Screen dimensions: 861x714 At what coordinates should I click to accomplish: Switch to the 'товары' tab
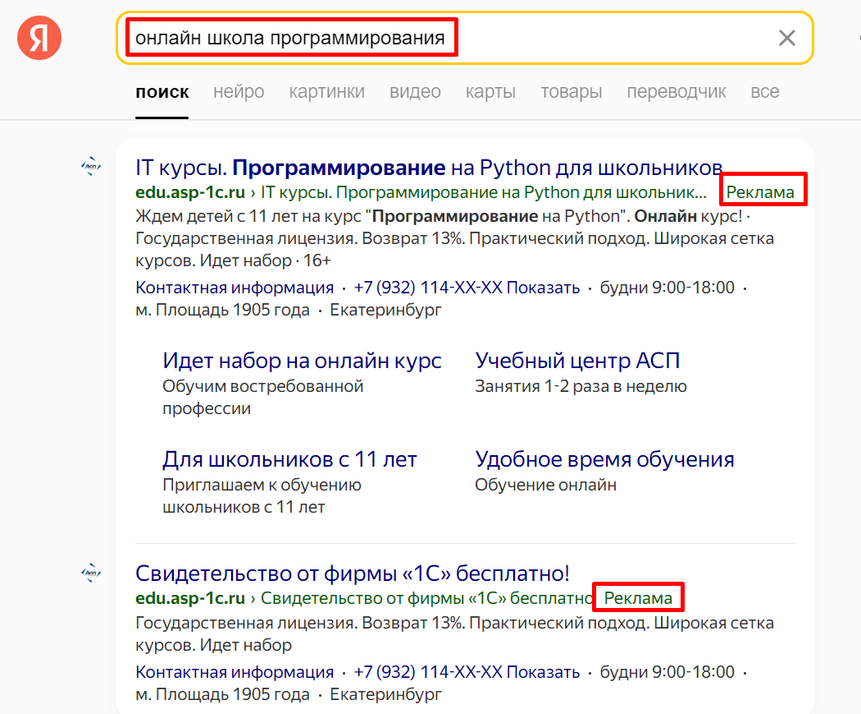click(x=571, y=92)
